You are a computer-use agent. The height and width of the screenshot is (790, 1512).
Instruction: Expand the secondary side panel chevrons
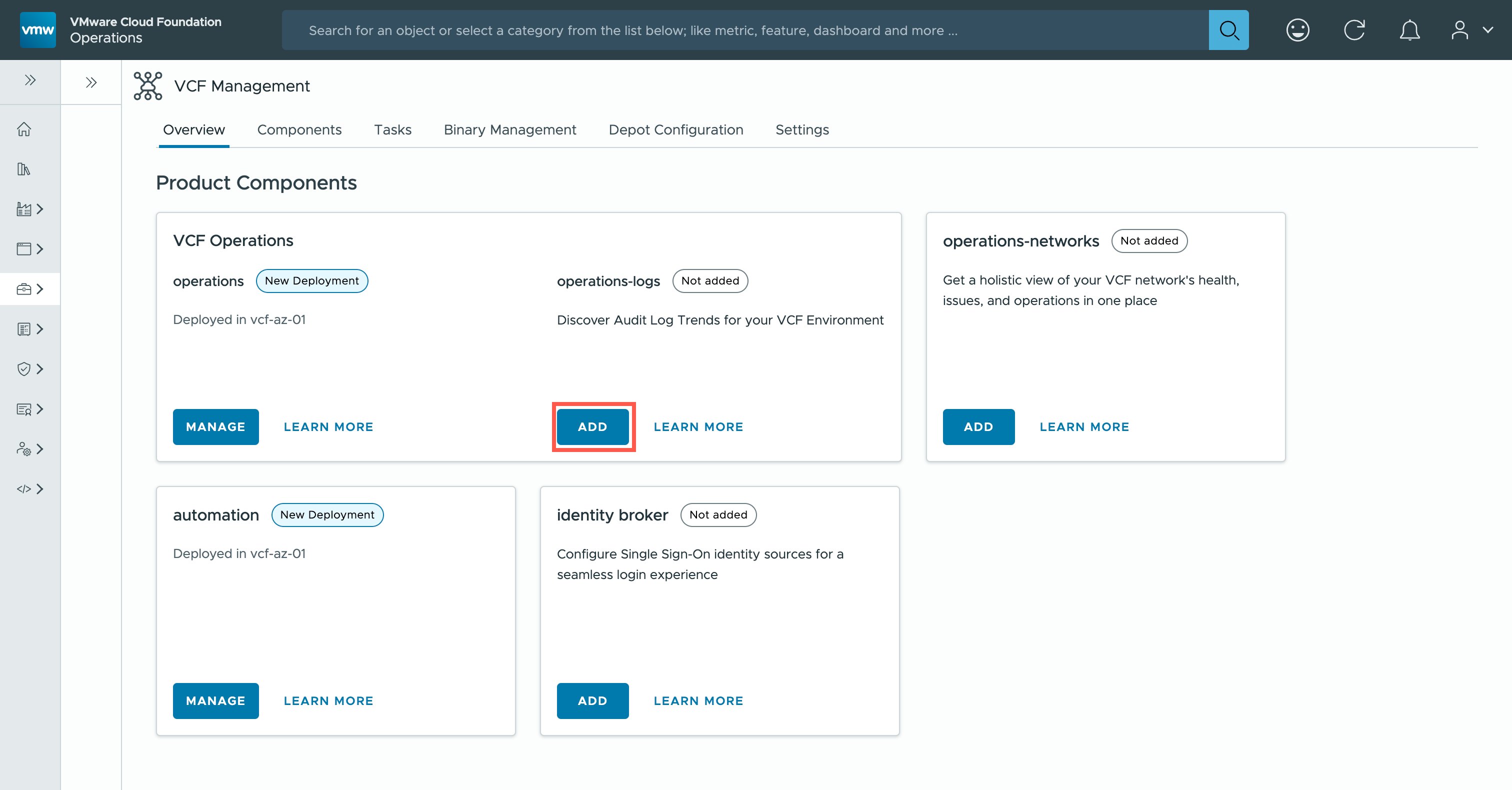91,83
